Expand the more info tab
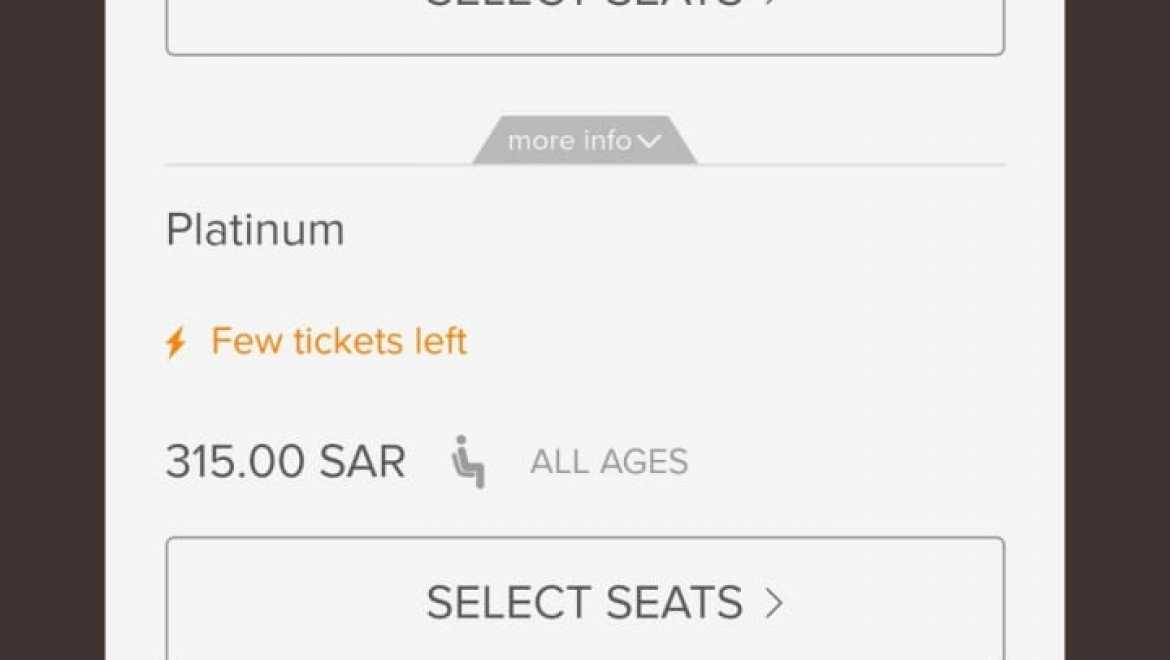1170x660 pixels. (585, 140)
